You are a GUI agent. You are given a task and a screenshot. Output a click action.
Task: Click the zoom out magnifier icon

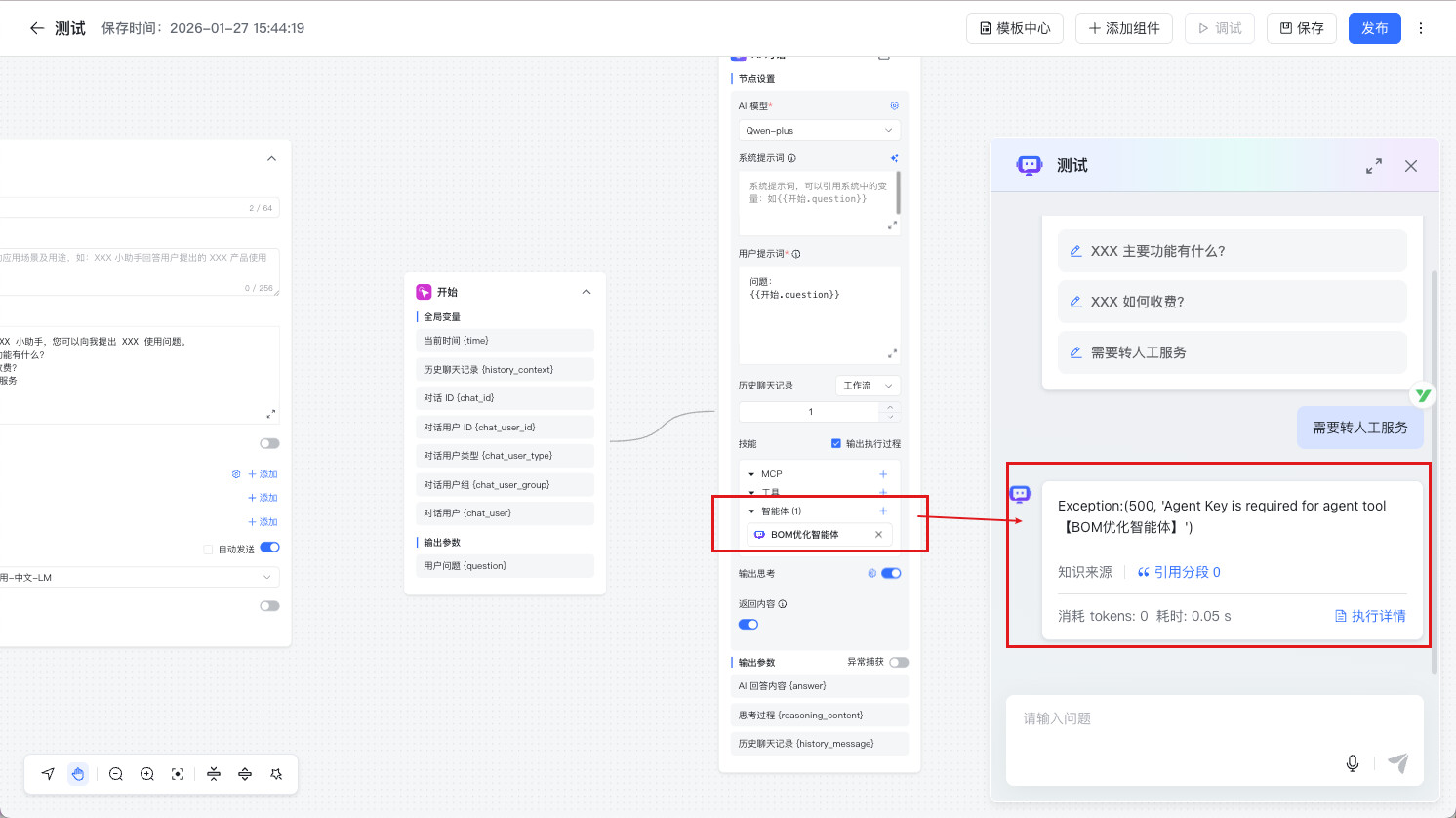point(116,774)
